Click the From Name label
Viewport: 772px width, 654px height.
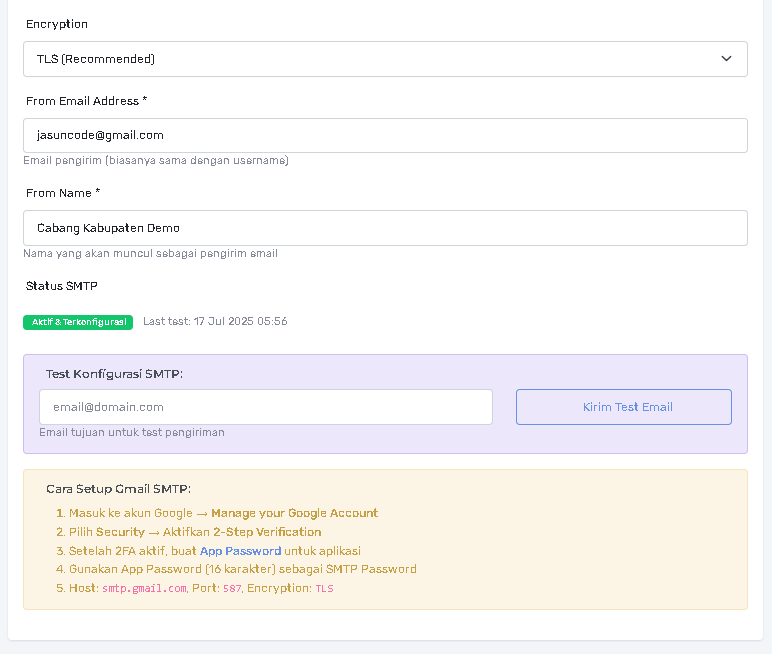pos(63,193)
